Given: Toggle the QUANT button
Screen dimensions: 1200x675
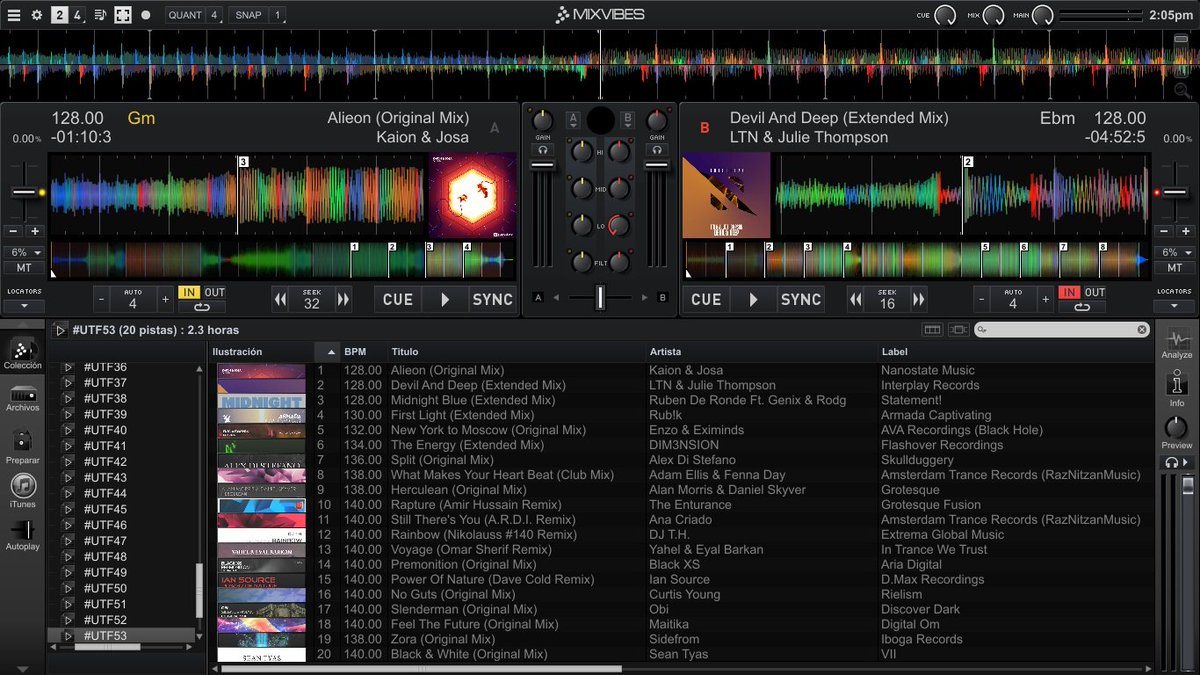Looking at the screenshot, I should click(x=185, y=15).
